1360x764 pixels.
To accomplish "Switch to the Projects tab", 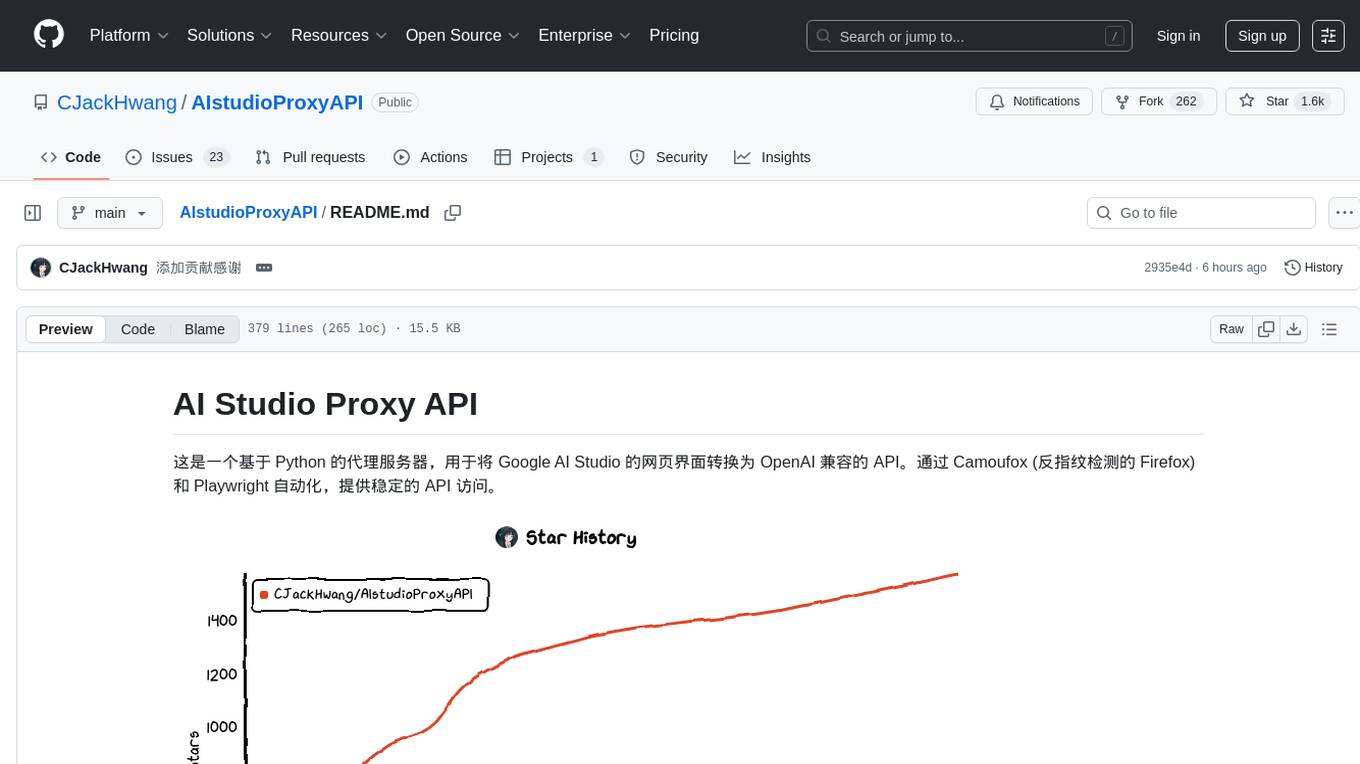I will tap(548, 157).
